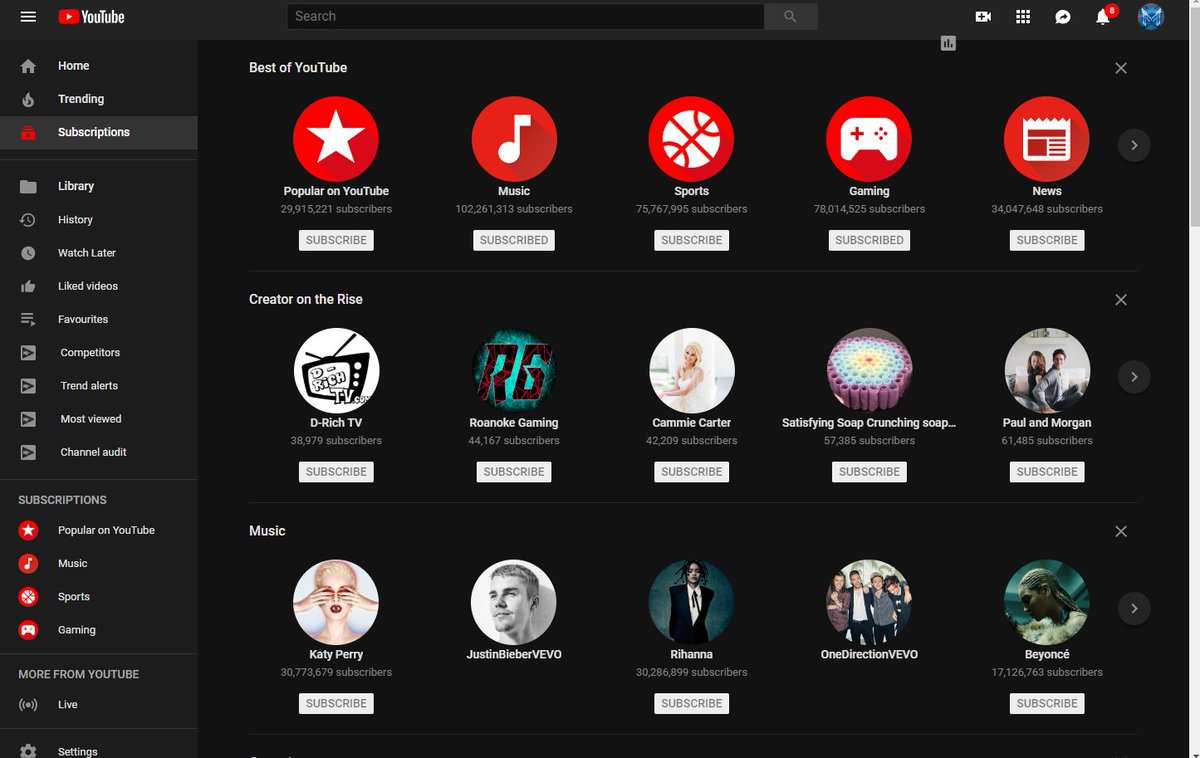The height and width of the screenshot is (758, 1200).
Task: Open Paul and Morgan channel name link
Action: pos(1047,423)
